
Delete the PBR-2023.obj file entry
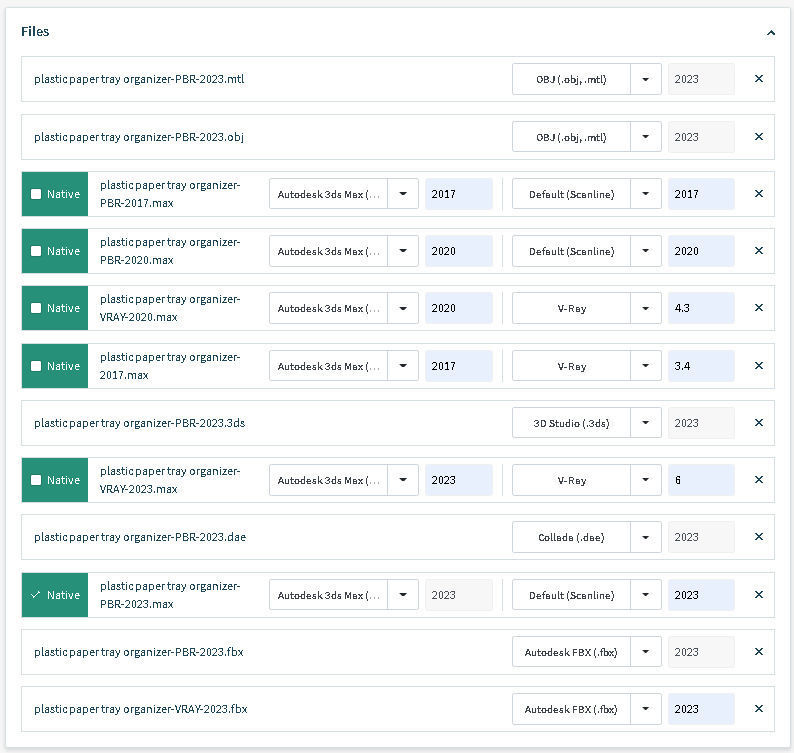(759, 137)
